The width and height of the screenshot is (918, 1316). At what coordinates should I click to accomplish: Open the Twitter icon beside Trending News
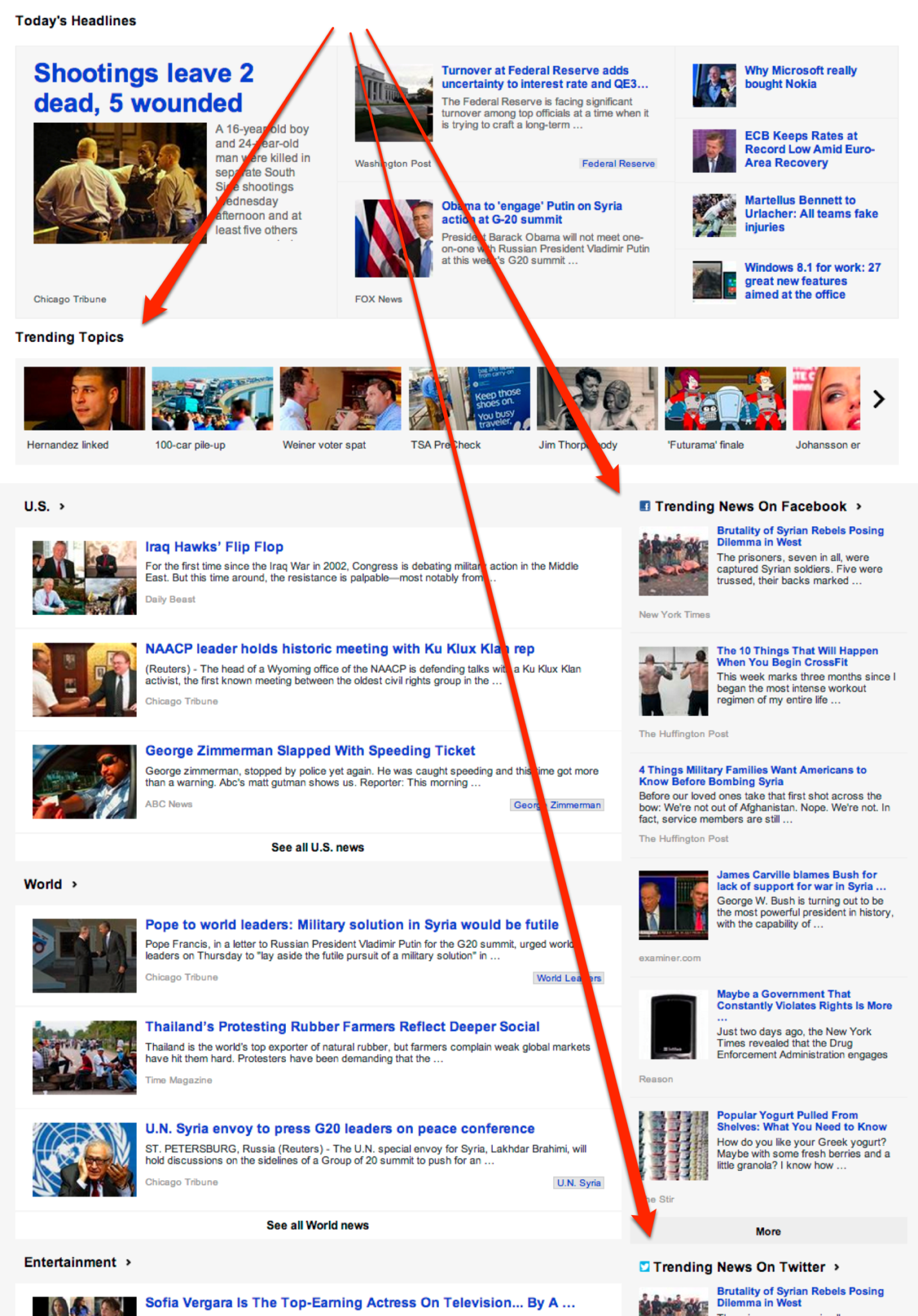(644, 1267)
